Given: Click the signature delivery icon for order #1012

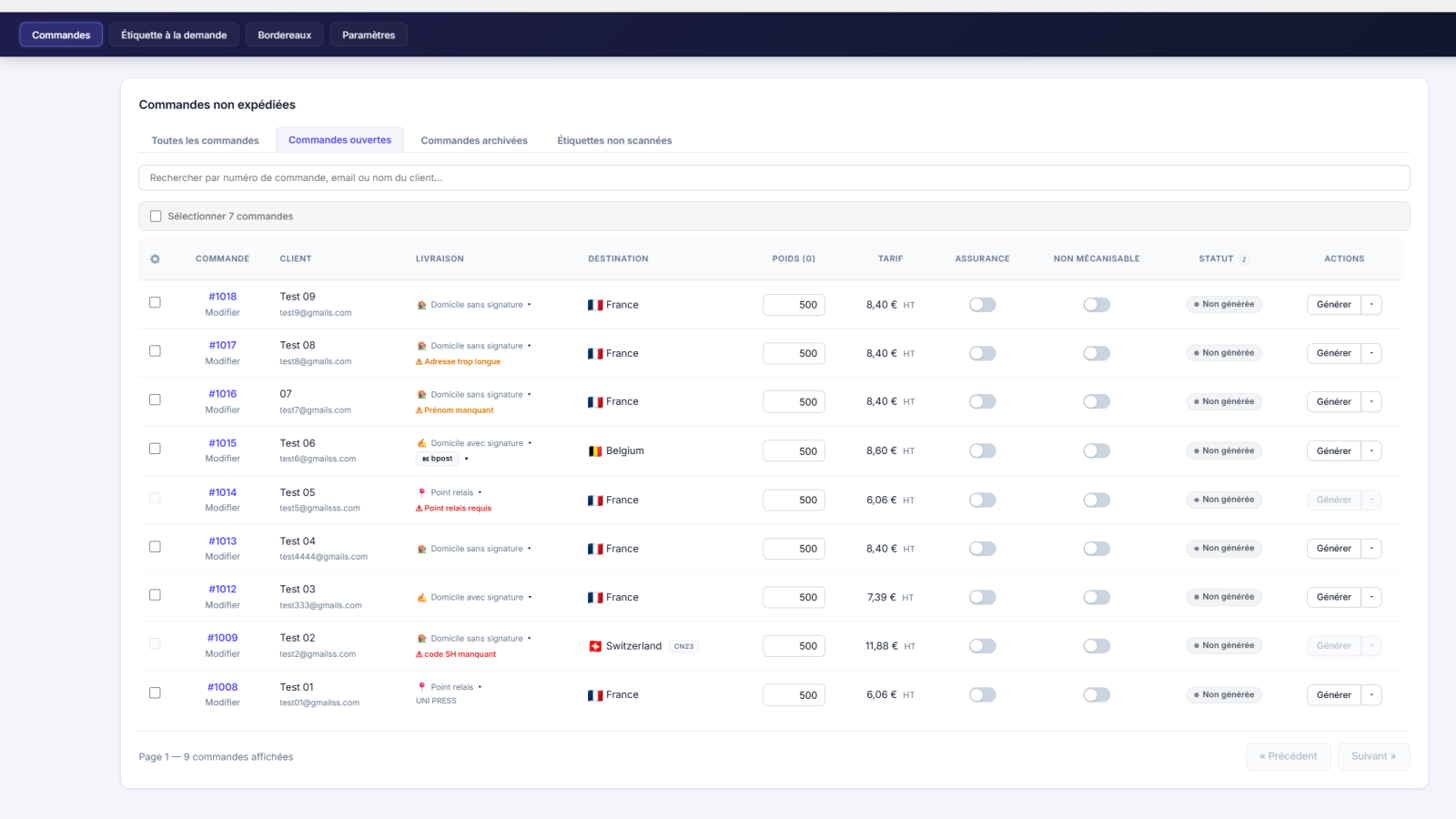Looking at the screenshot, I should click(421, 598).
